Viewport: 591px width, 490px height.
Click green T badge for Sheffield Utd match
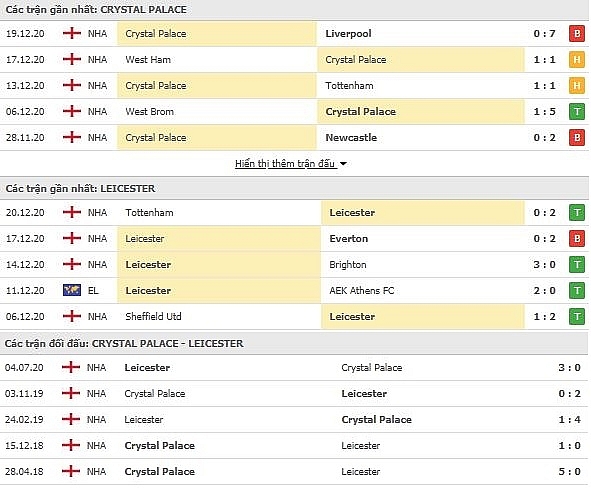click(x=577, y=317)
